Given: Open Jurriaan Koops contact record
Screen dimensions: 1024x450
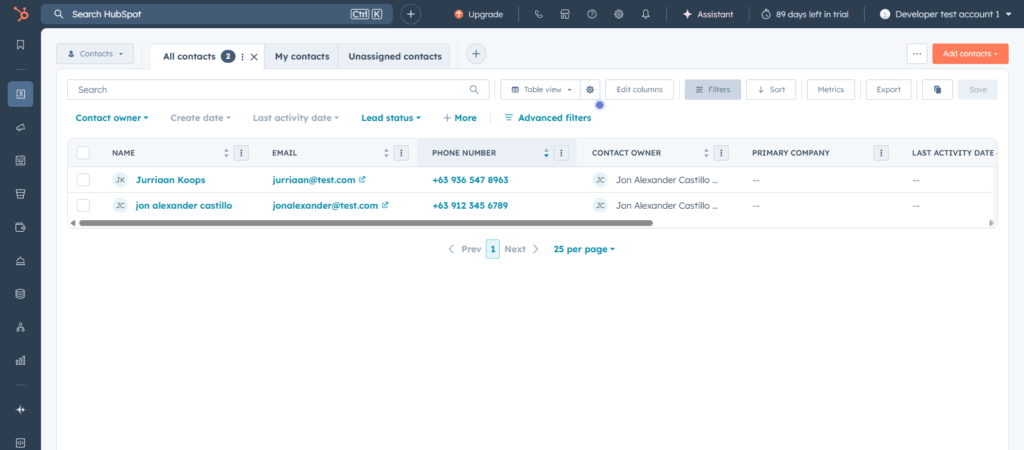Looking at the screenshot, I should coord(170,180).
